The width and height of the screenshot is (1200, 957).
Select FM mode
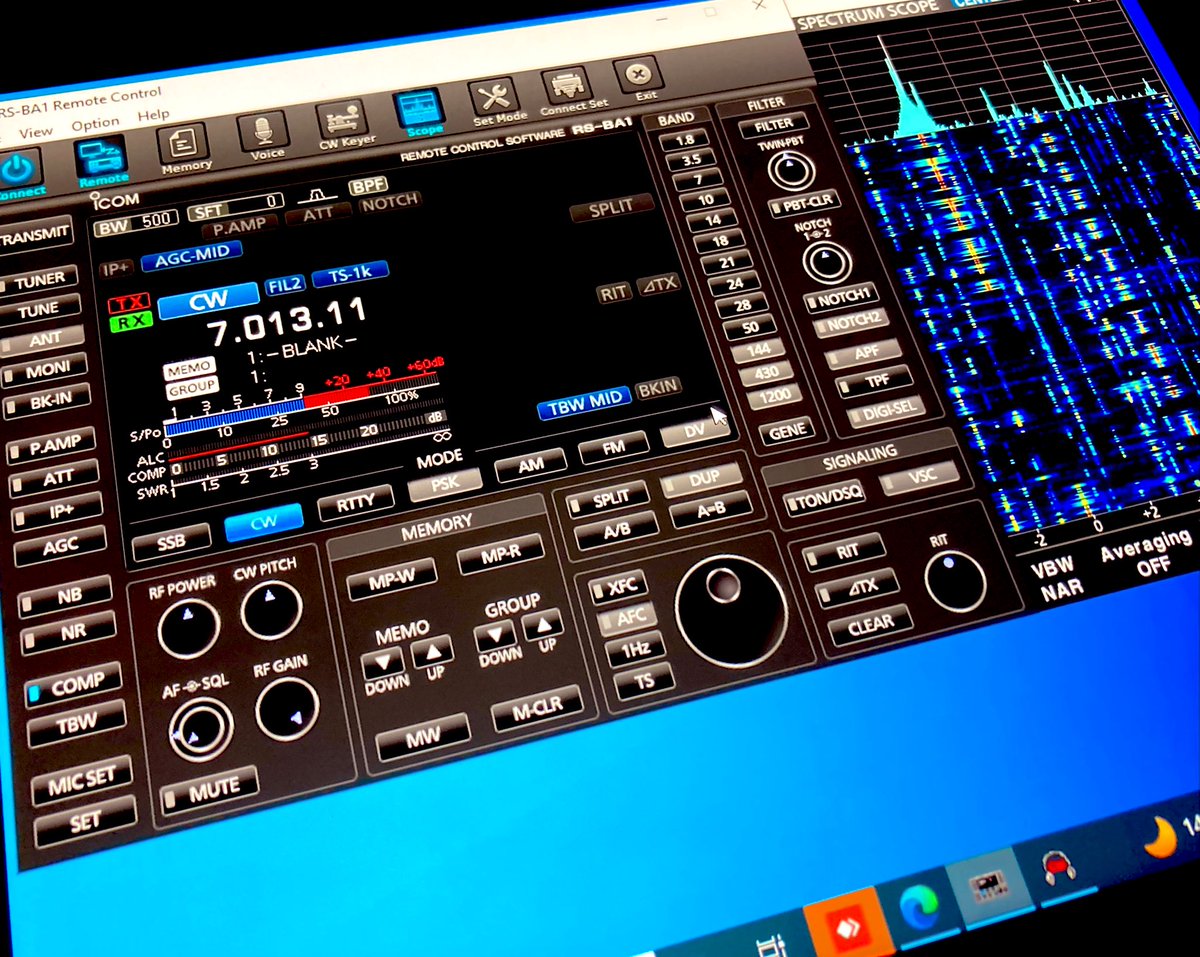pyautogui.click(x=612, y=448)
